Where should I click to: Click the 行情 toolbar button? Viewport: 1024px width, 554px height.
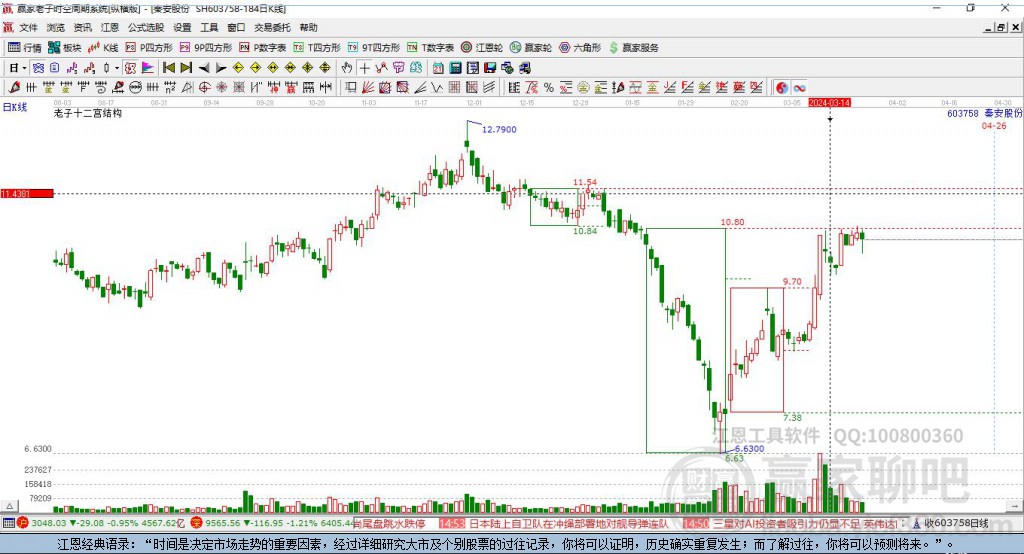click(x=24, y=48)
